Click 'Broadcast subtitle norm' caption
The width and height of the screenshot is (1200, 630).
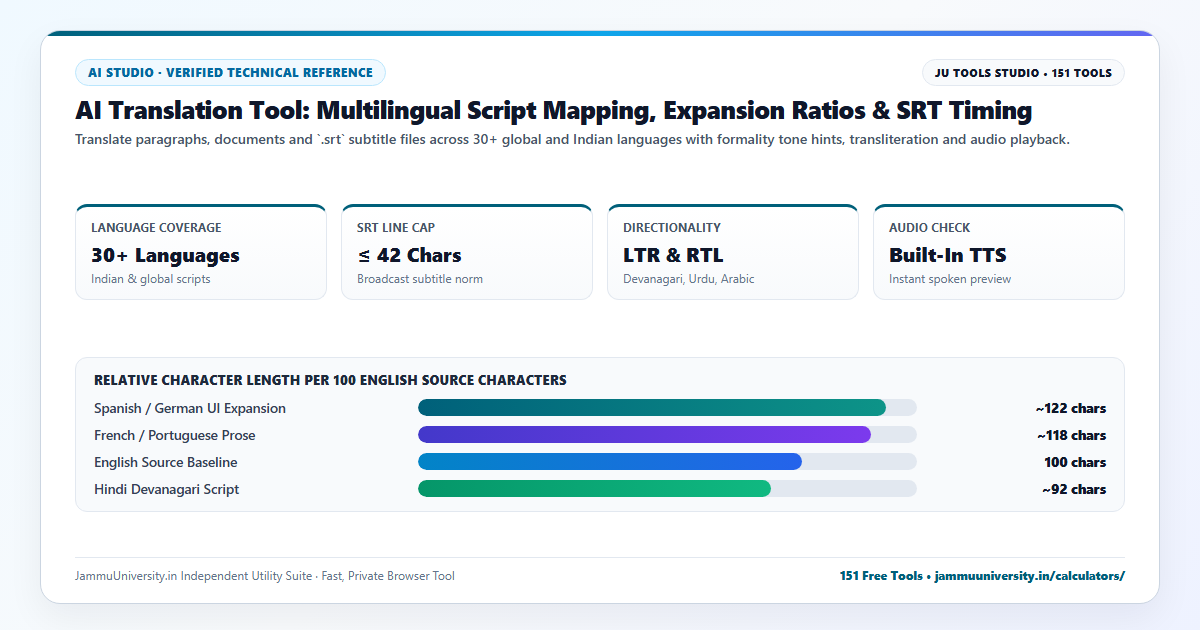tap(420, 279)
